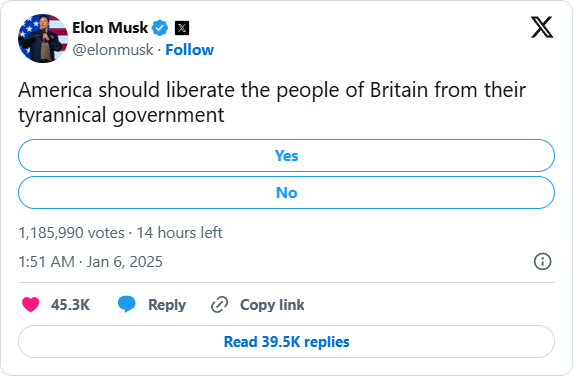This screenshot has width=573, height=376.
Task: Vote Yes in the poll
Action: pyautogui.click(x=286, y=156)
